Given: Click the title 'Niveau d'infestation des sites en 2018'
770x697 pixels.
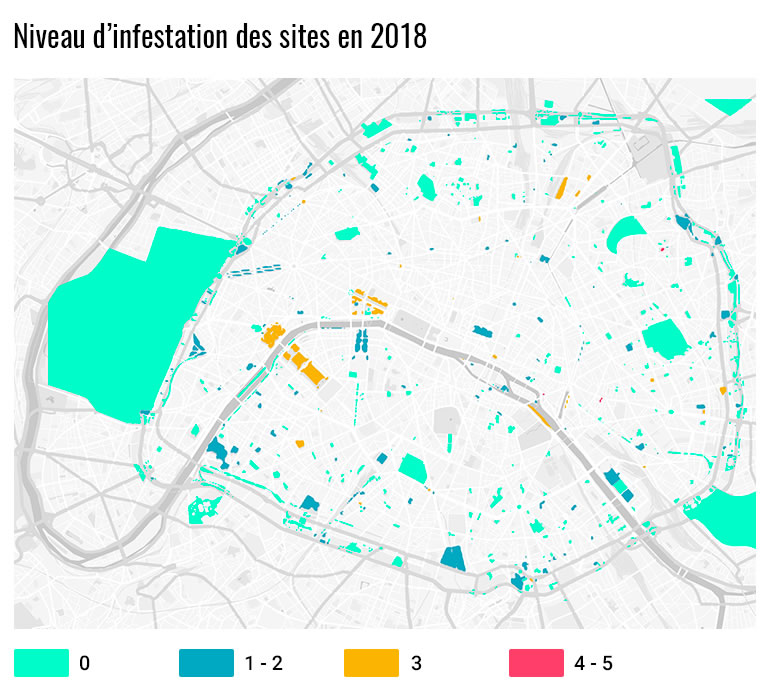Looking at the screenshot, I should [x=220, y=36].
